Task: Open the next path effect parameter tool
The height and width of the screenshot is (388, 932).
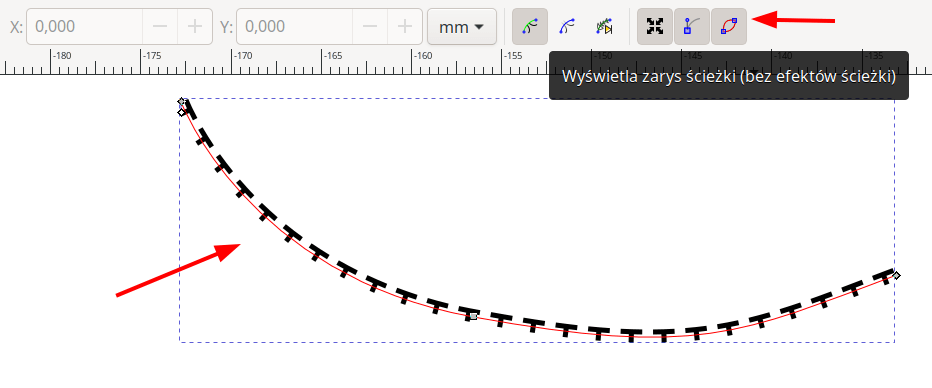Action: (x=604, y=26)
